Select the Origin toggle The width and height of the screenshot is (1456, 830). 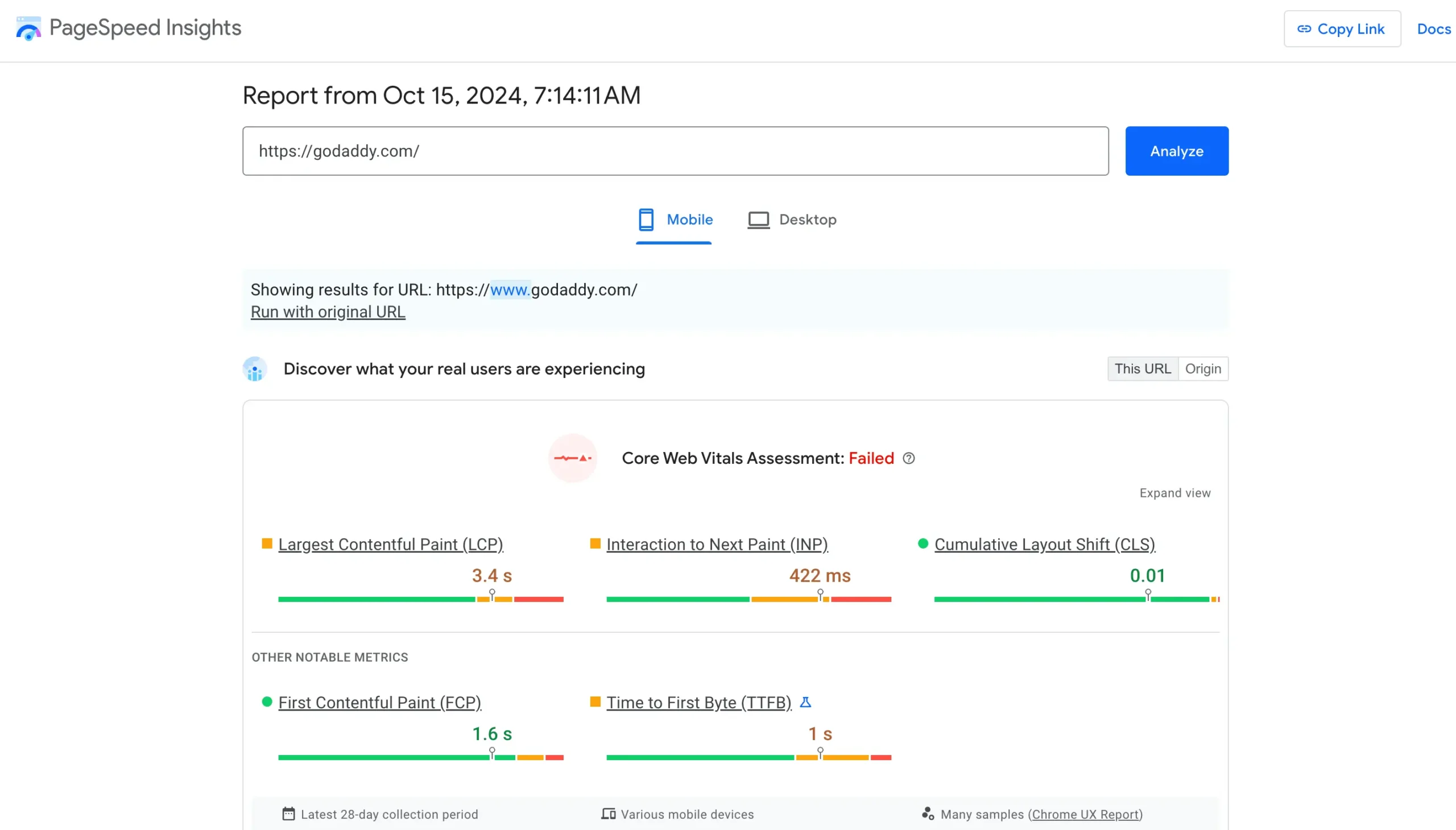[1203, 369]
